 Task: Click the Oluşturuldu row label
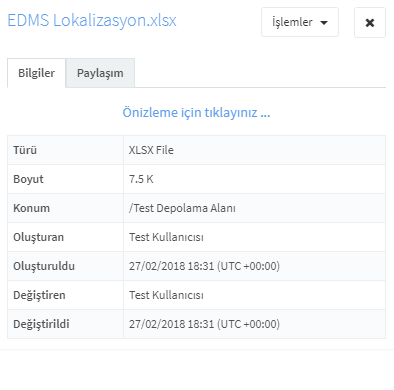pos(44,266)
